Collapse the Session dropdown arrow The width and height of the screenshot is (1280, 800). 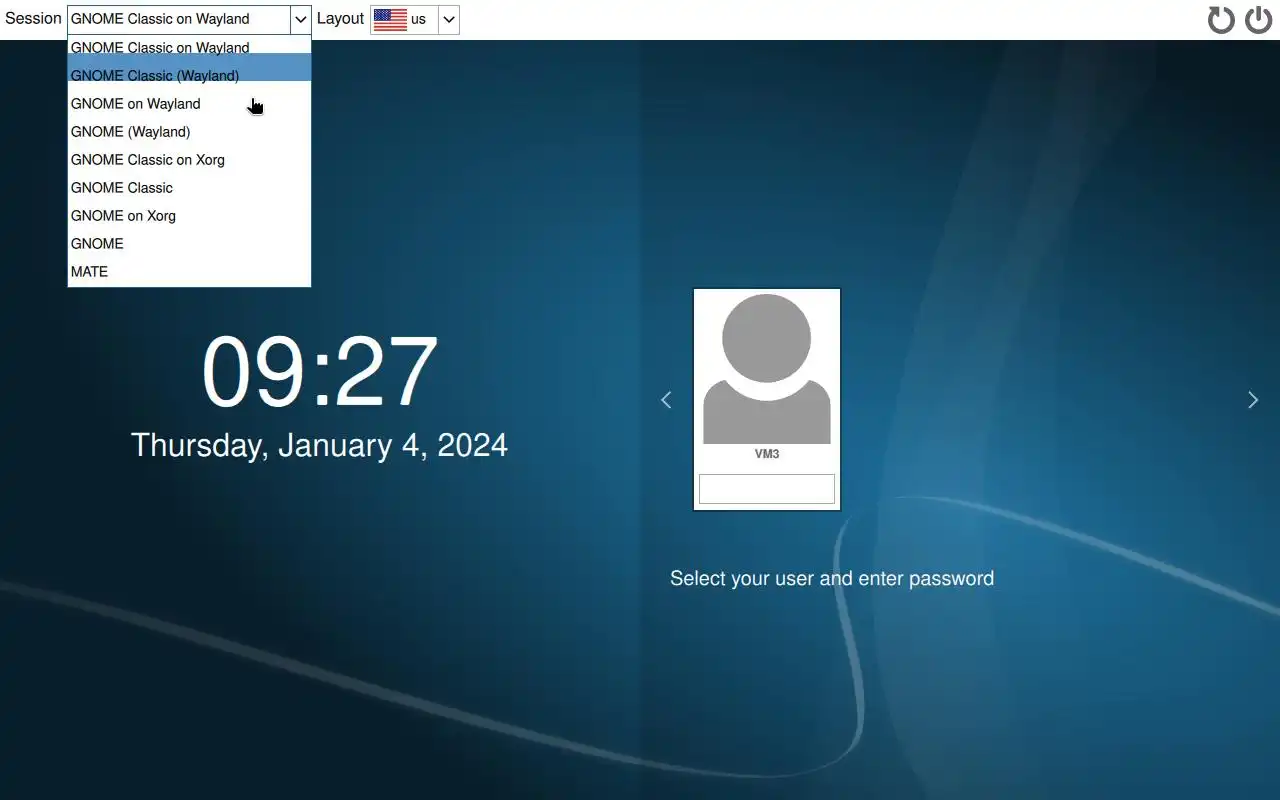pos(301,19)
